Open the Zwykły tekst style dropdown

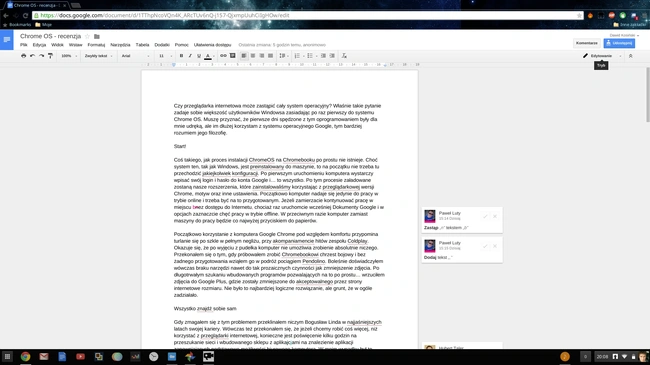tap(98, 56)
